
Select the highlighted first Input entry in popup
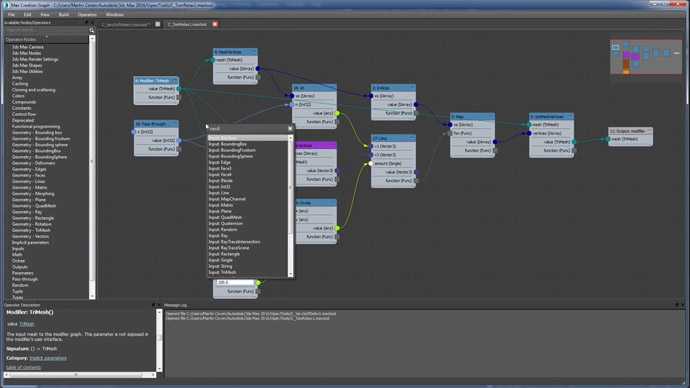(x=248, y=138)
